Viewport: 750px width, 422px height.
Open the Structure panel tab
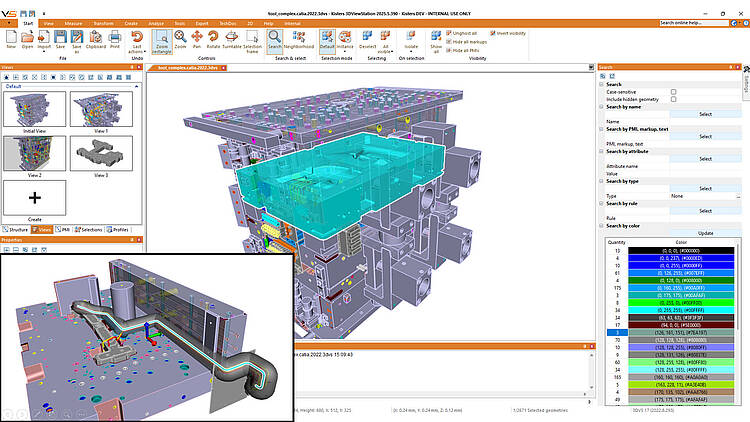click(x=17, y=230)
